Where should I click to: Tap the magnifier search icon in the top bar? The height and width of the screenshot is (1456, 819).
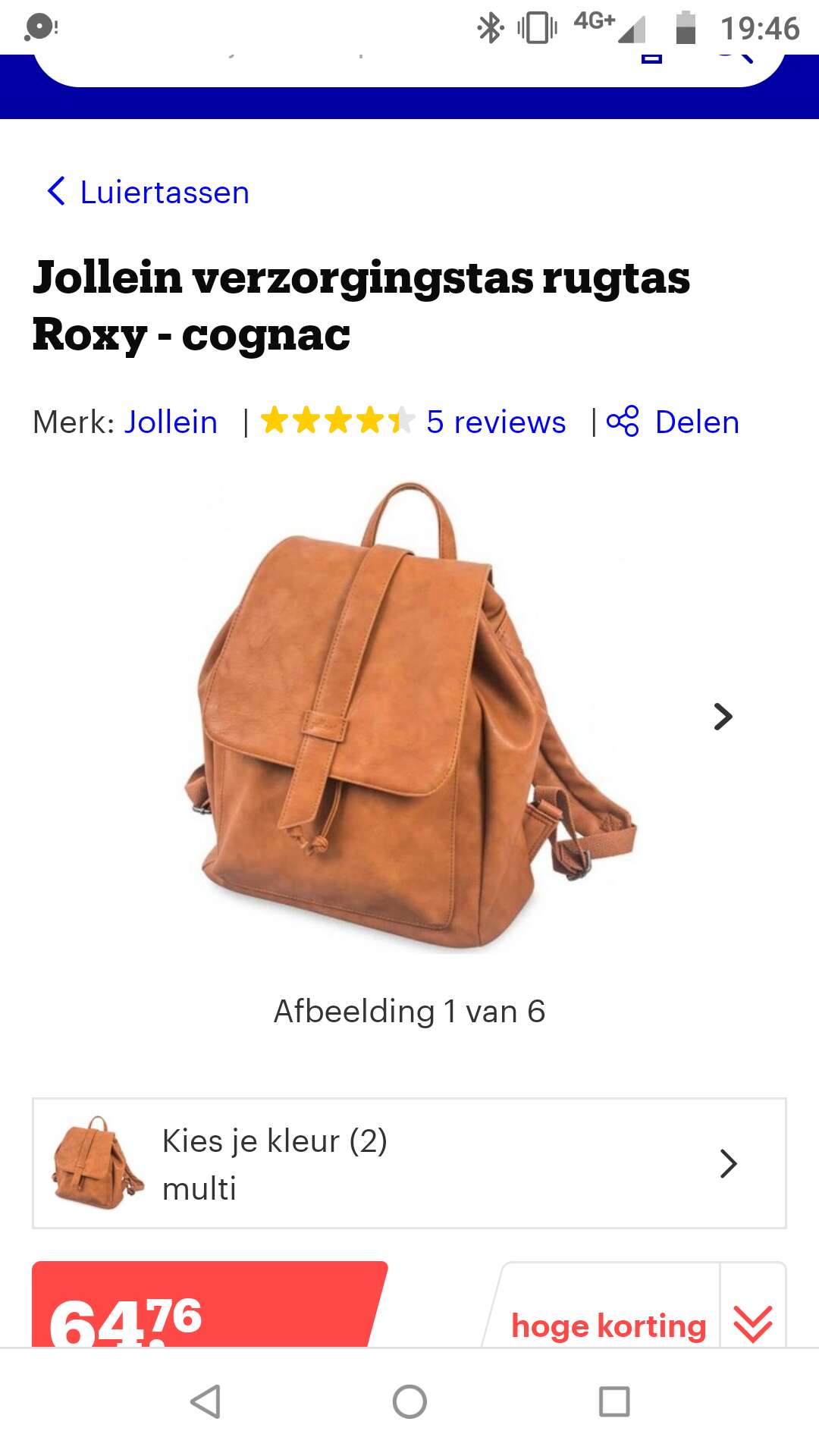pyautogui.click(x=734, y=59)
